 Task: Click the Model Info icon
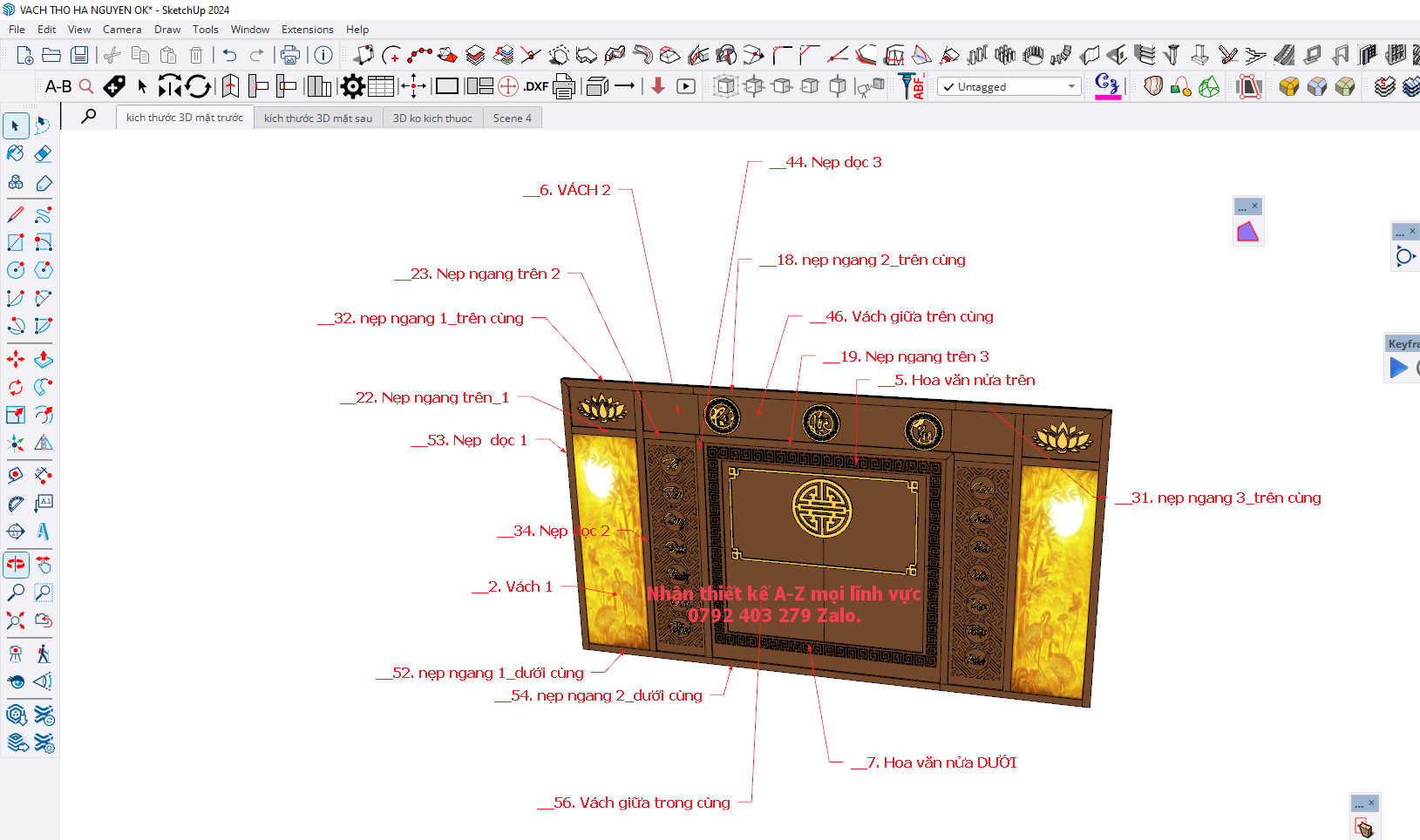(x=323, y=56)
